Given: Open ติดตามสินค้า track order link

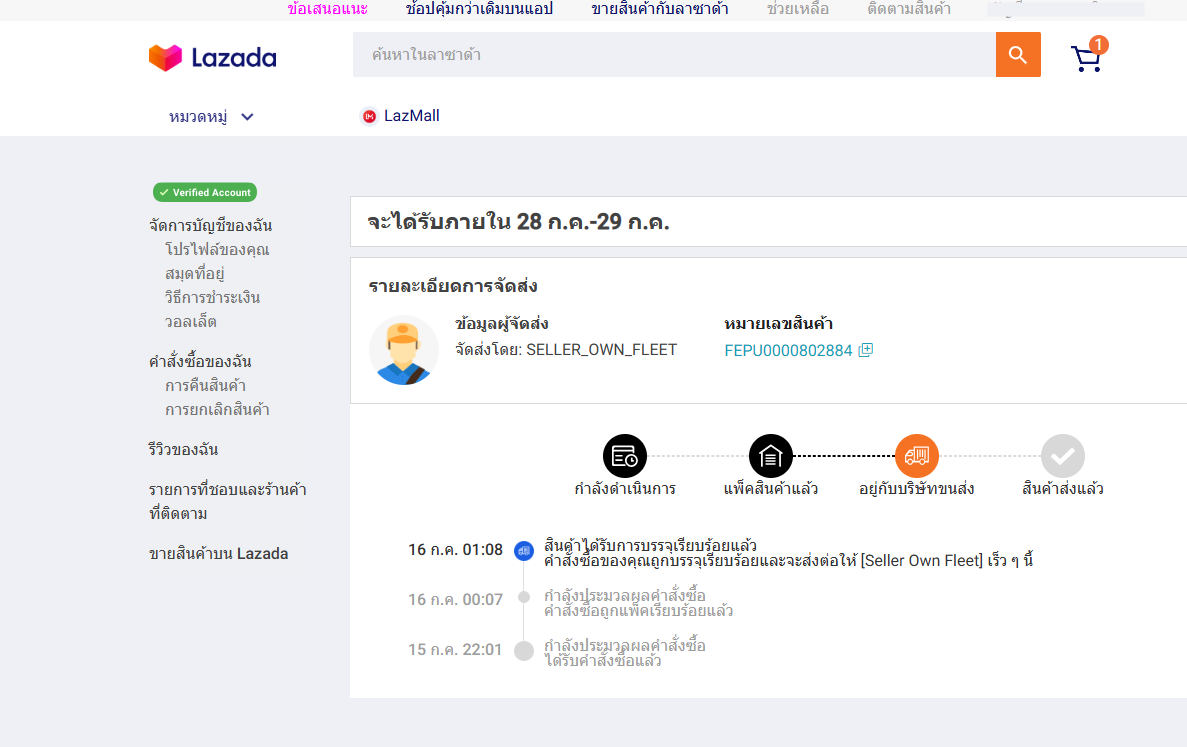Looking at the screenshot, I should pos(909,9).
